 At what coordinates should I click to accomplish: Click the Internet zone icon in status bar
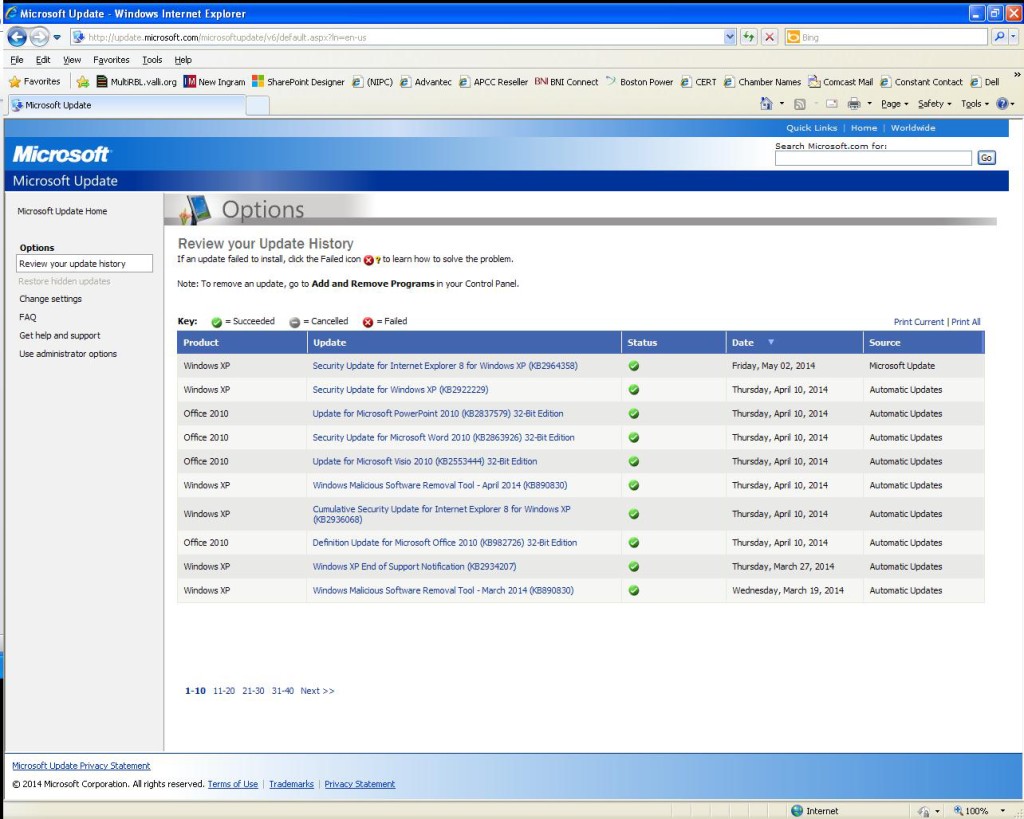pos(798,810)
